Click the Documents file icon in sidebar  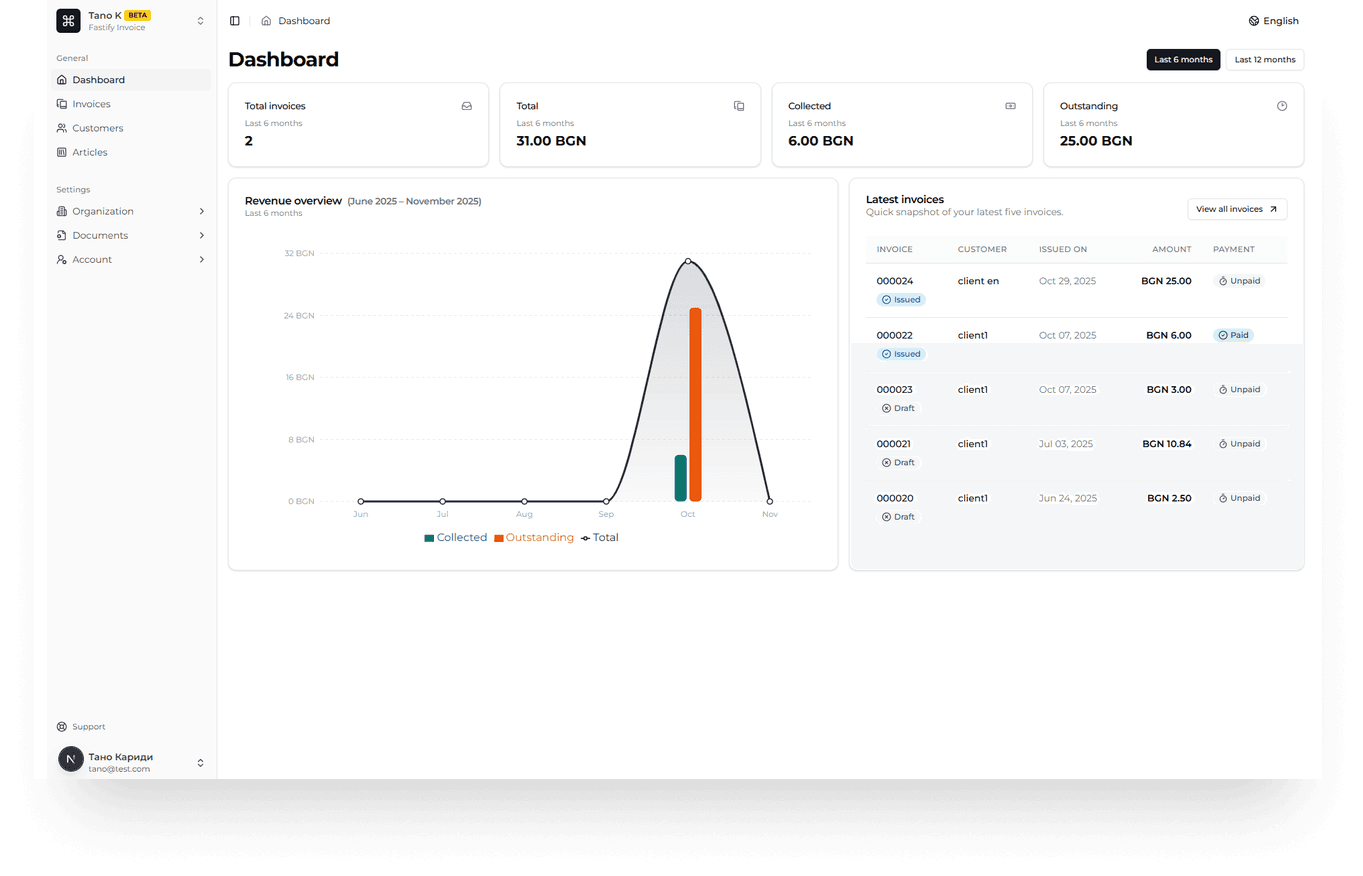[62, 236]
